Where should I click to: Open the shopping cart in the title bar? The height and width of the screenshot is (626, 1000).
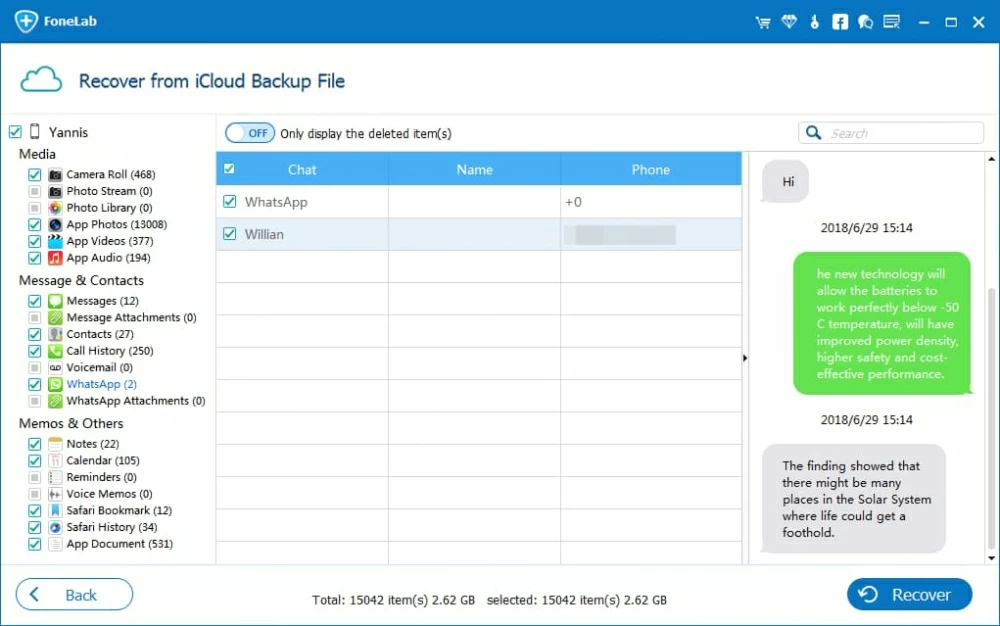pos(761,20)
